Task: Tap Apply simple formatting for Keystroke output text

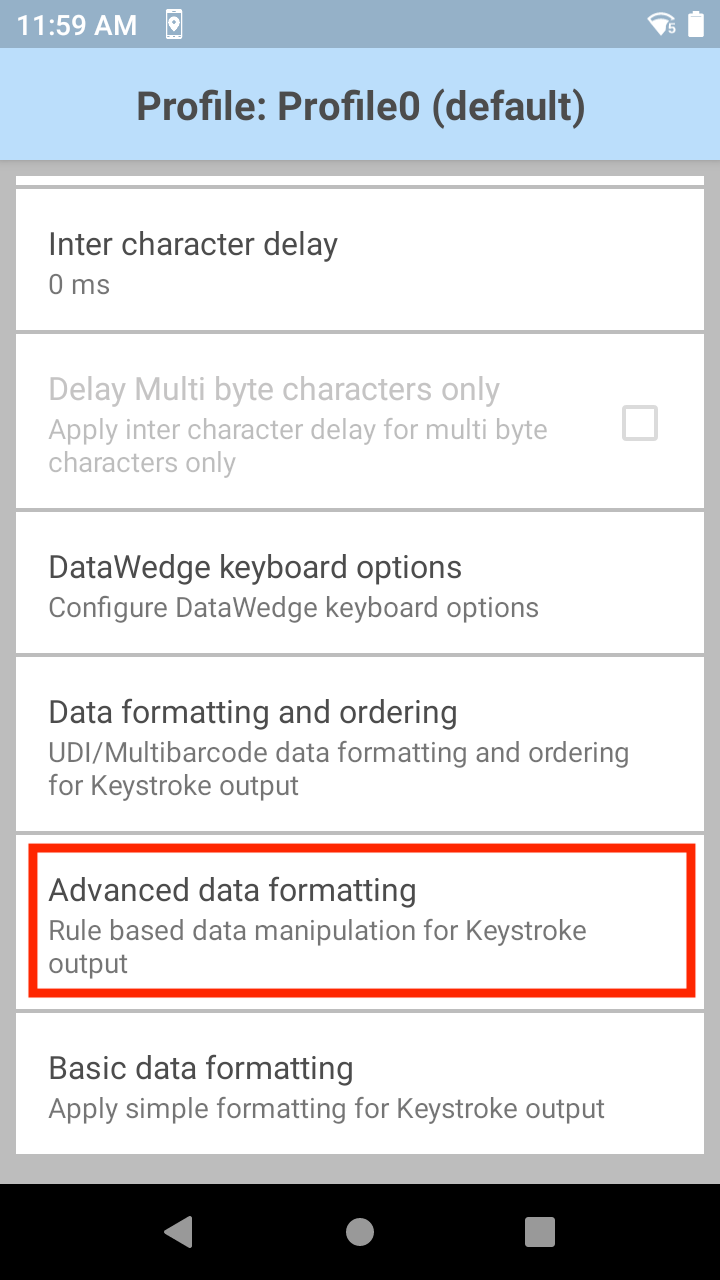Action: pos(326,1109)
